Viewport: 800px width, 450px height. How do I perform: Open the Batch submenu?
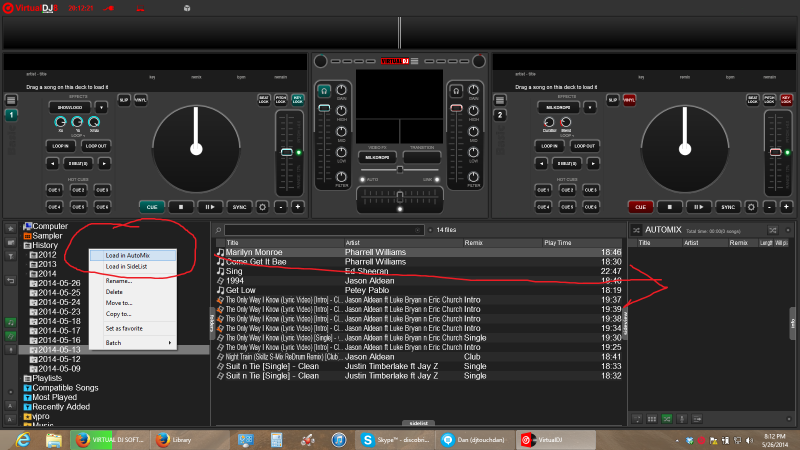133,343
